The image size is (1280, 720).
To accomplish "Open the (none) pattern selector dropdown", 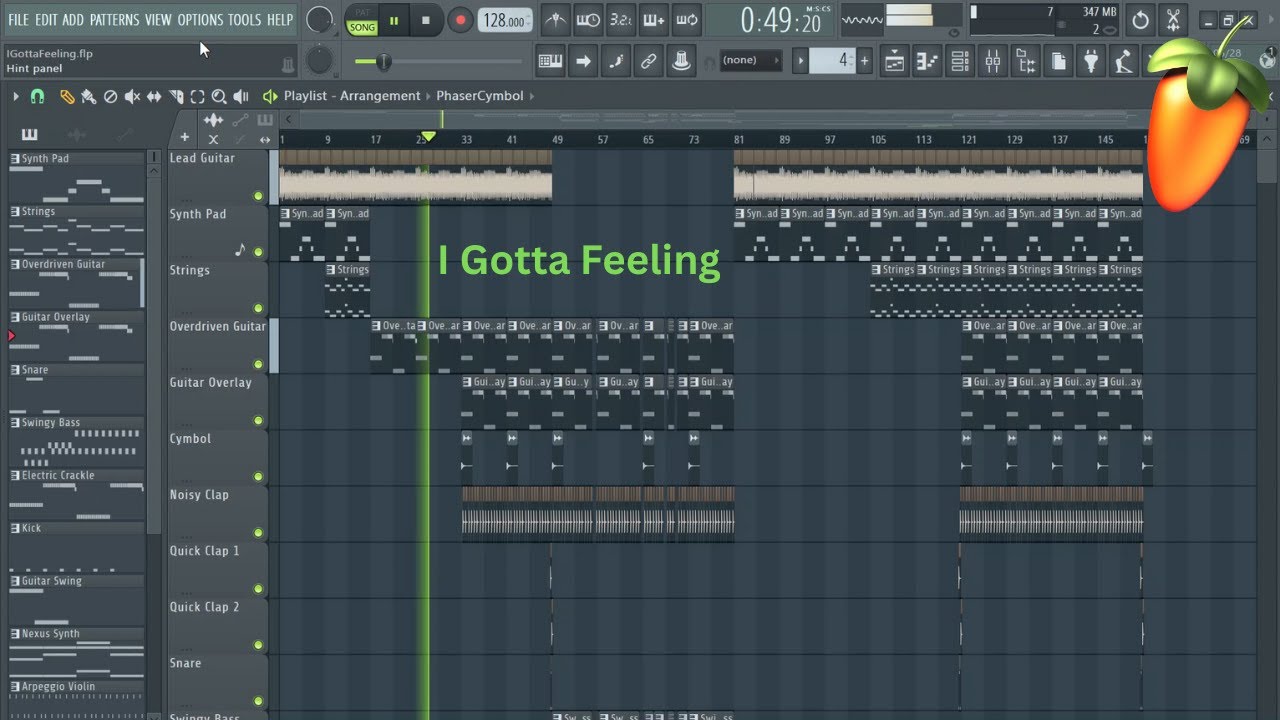I will [x=750, y=60].
